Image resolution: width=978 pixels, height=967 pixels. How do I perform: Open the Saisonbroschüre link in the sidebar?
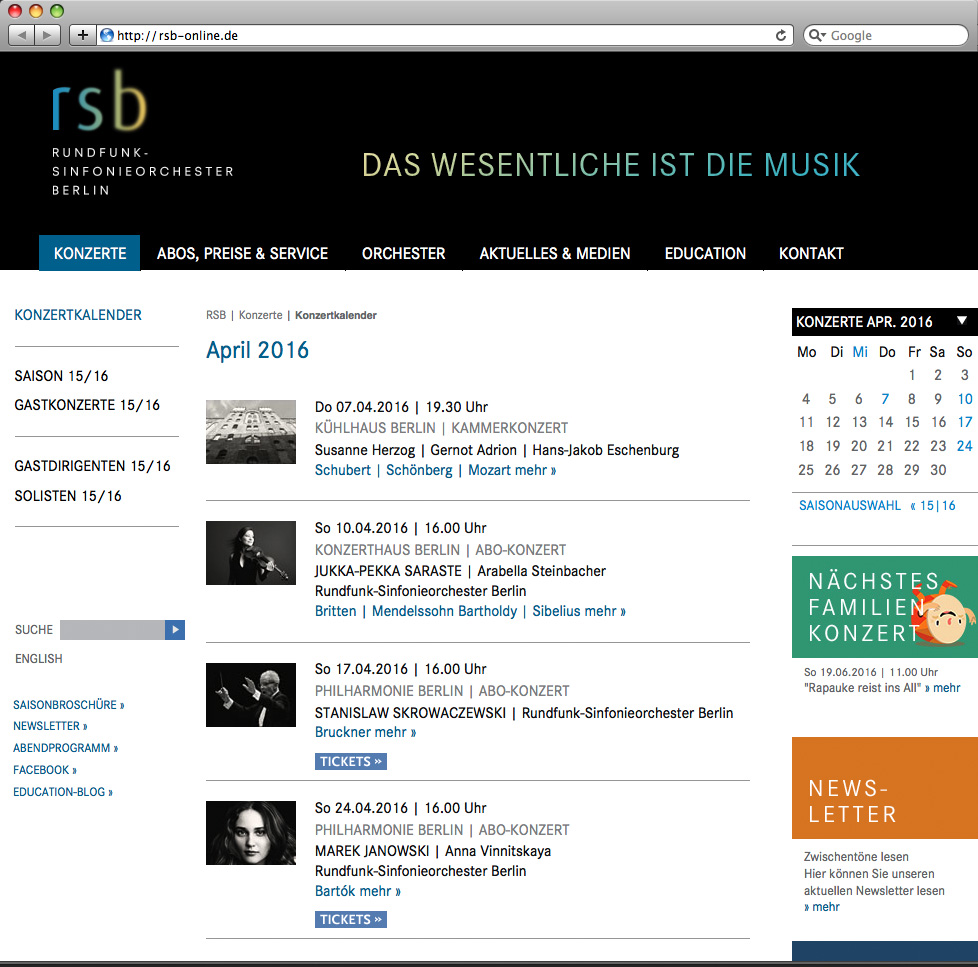(68, 704)
